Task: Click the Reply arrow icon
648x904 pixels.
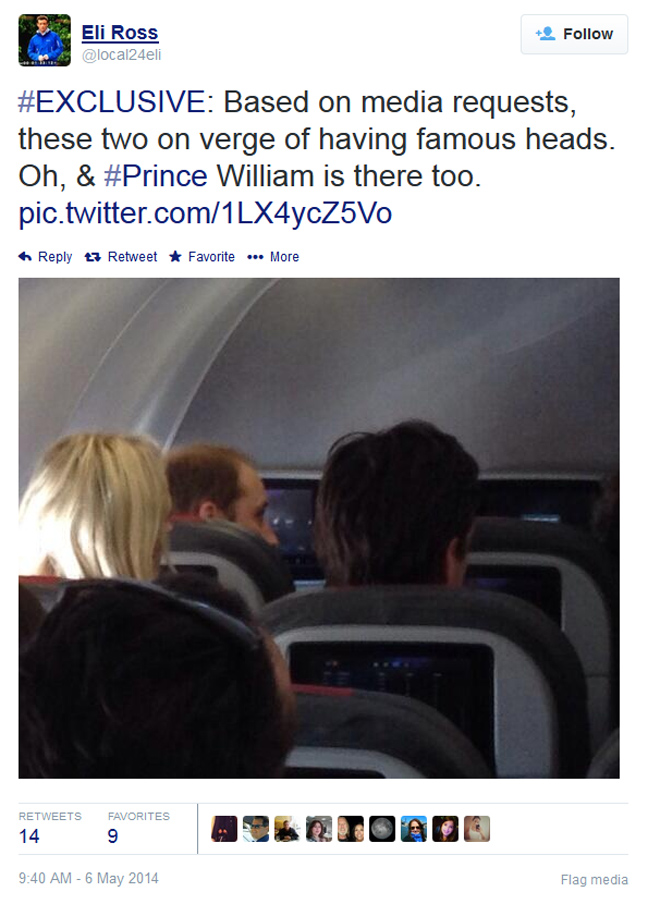Action: 25,257
